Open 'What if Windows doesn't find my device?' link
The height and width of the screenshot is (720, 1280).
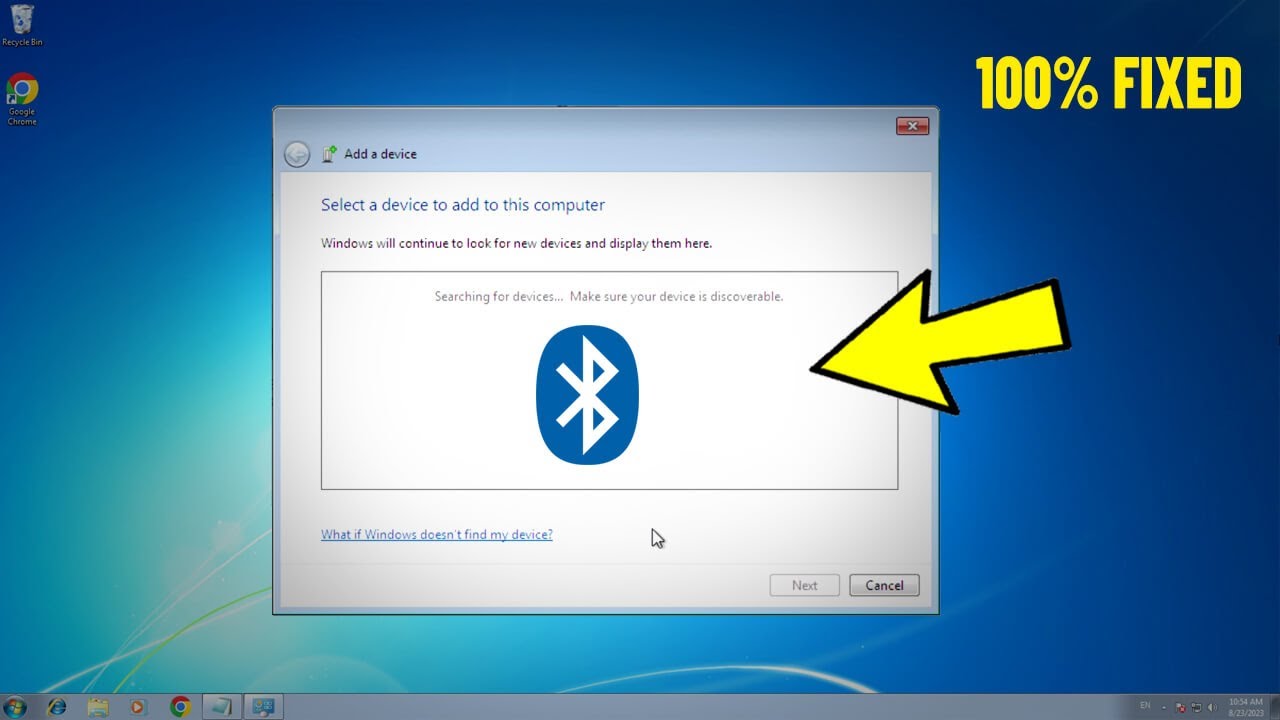pyautogui.click(x=436, y=534)
